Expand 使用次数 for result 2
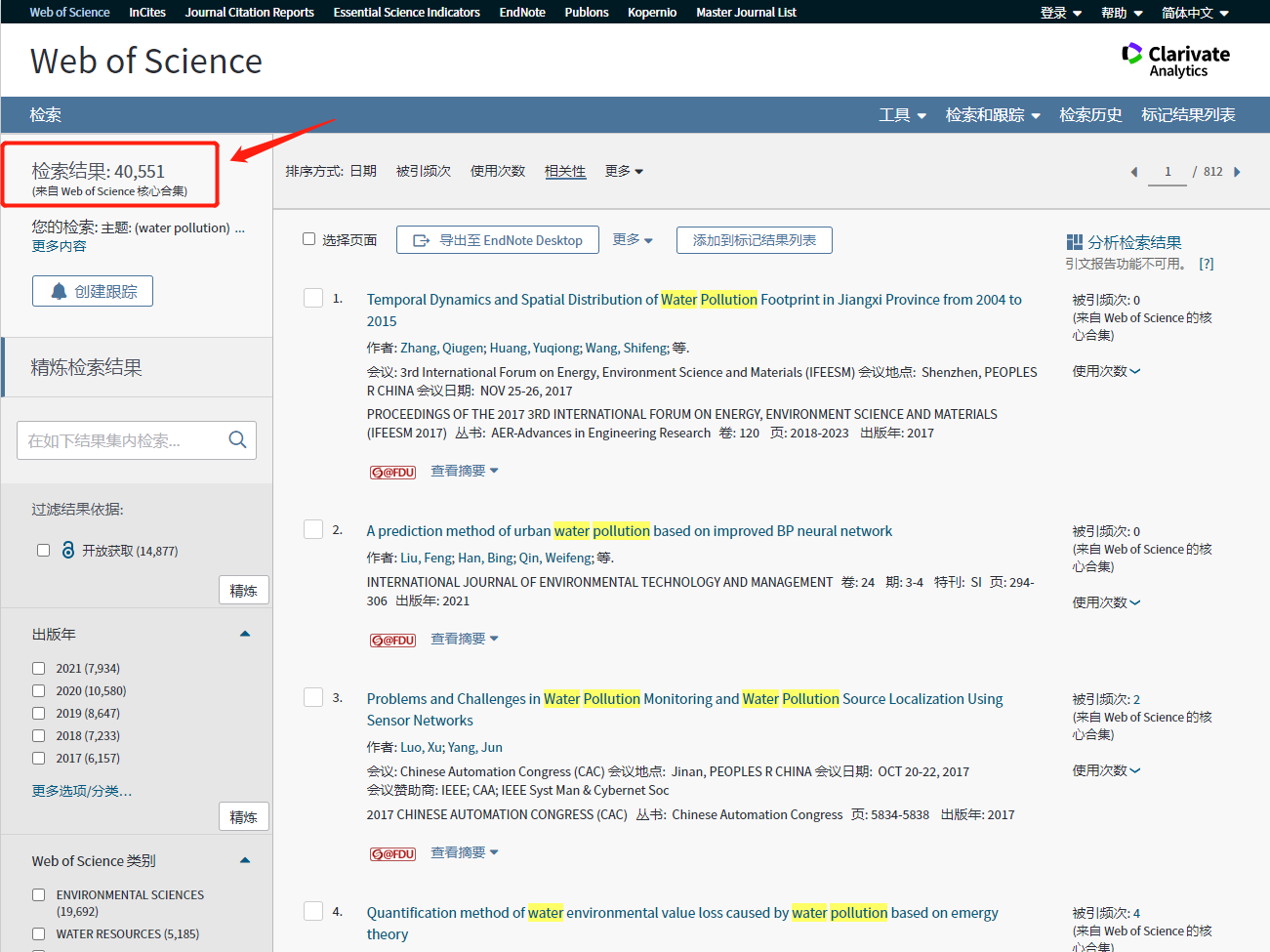Image resolution: width=1270 pixels, height=952 pixels. (1106, 602)
